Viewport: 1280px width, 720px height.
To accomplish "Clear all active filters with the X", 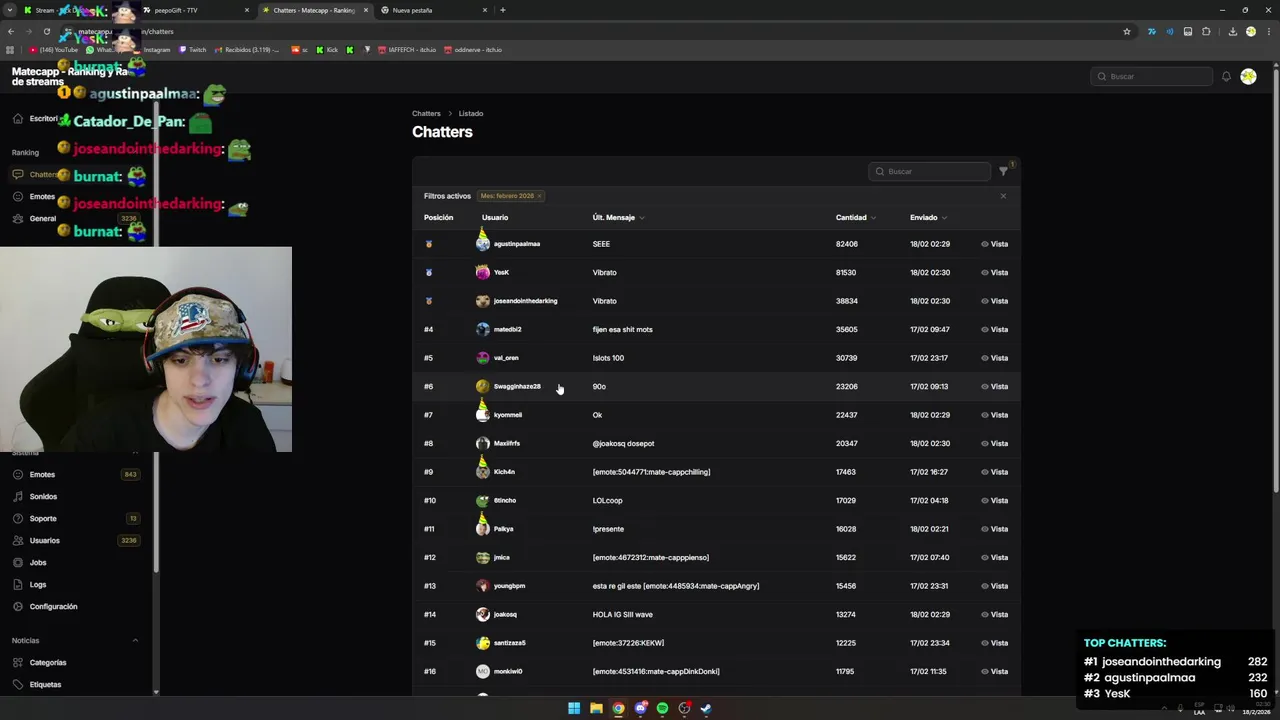I will (x=1003, y=196).
